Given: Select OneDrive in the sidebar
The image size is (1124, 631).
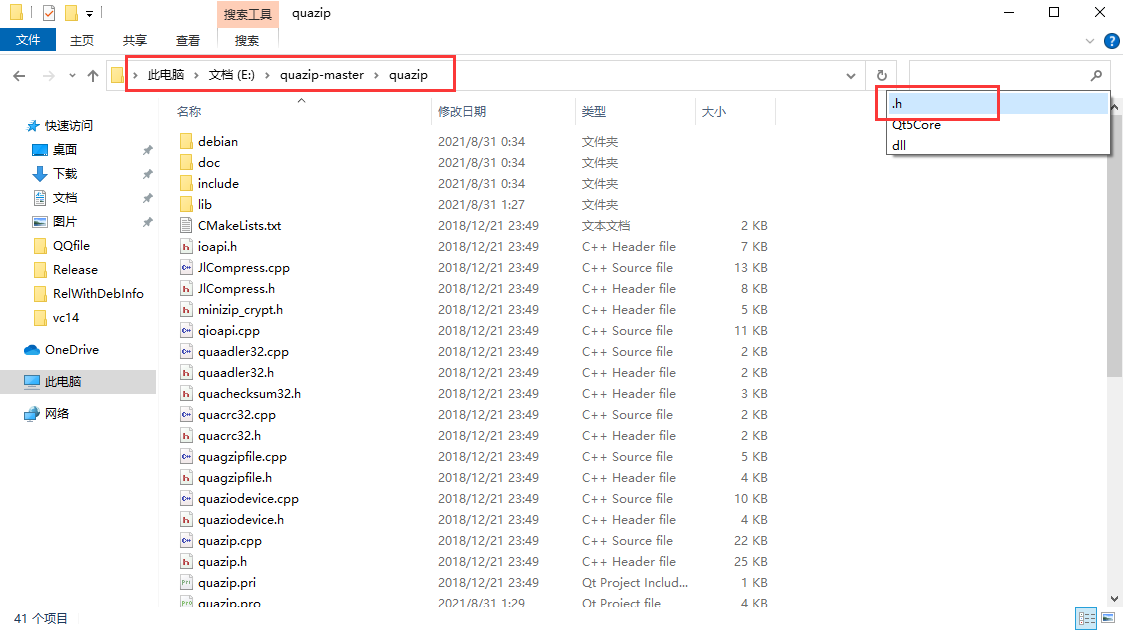Looking at the screenshot, I should pyautogui.click(x=72, y=349).
